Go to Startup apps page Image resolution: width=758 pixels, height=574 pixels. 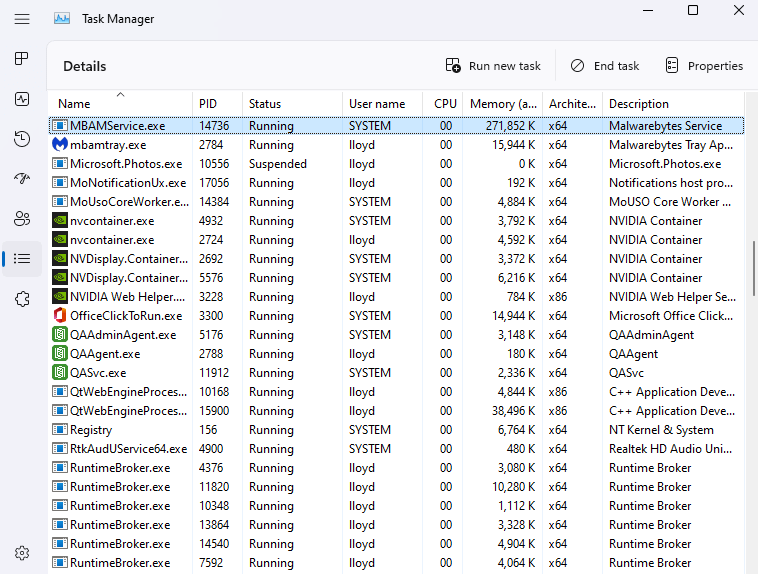pos(22,179)
